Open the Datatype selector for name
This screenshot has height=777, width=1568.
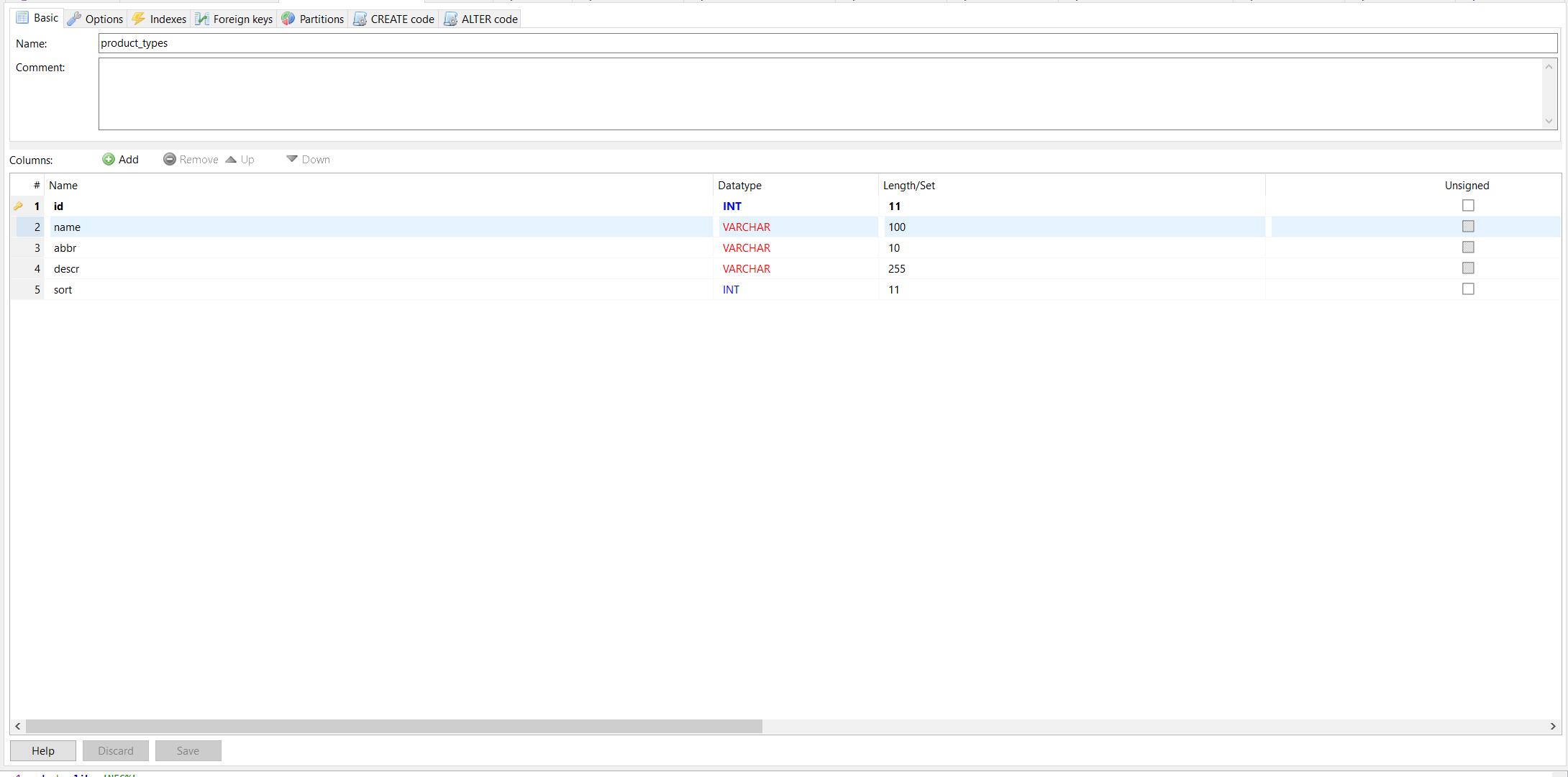pos(791,227)
